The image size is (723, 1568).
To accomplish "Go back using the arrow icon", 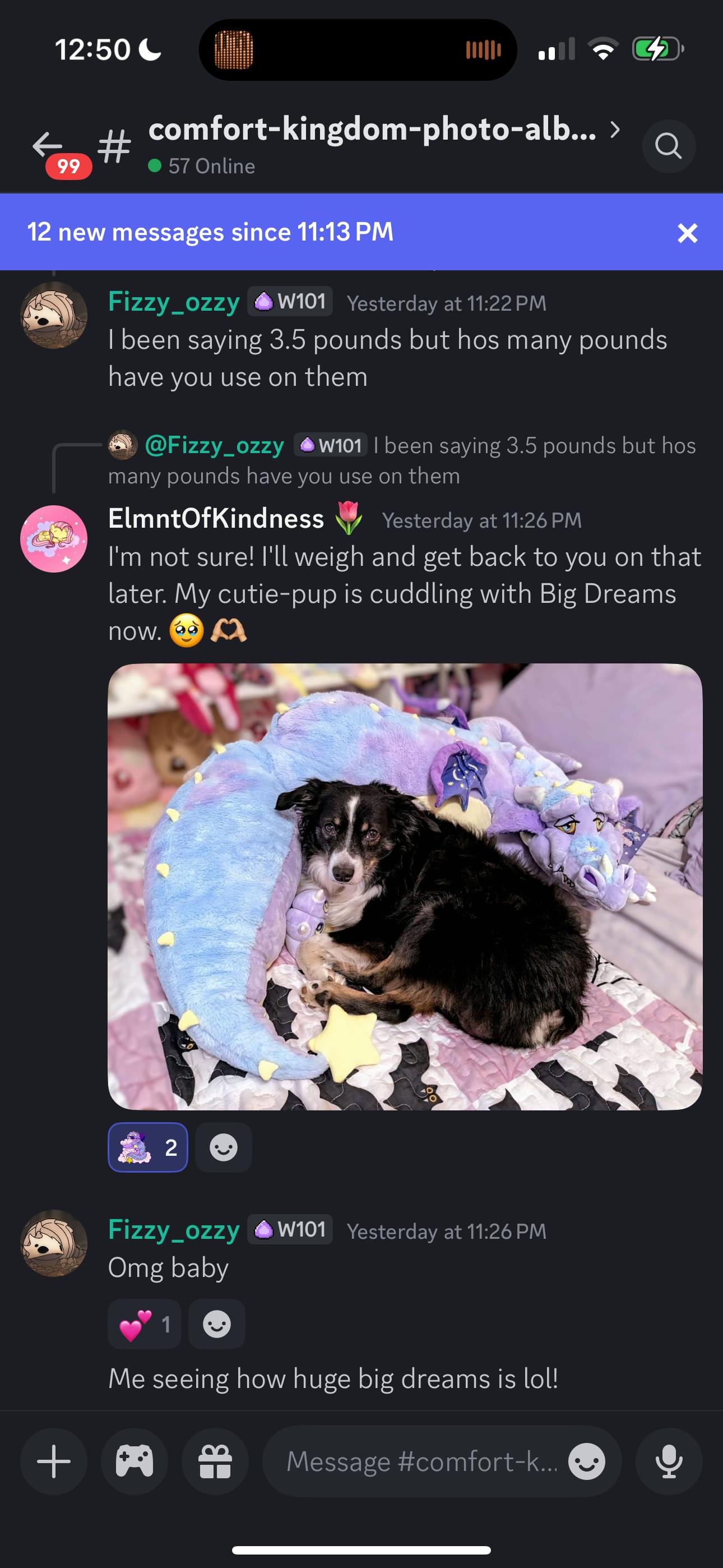I will tap(48, 145).
